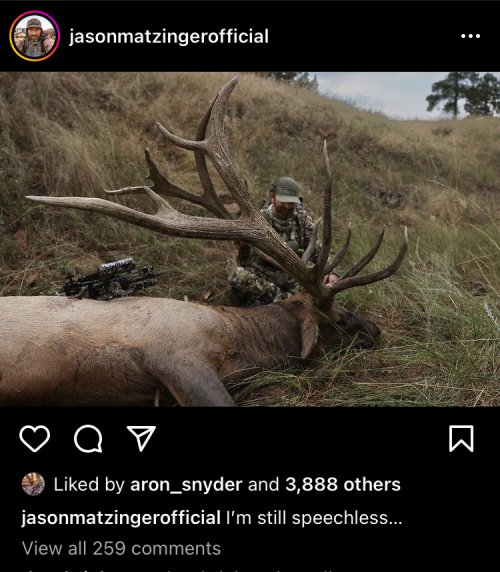Open comments via the speech bubble icon
Screen dimensions: 500x572
(88, 438)
